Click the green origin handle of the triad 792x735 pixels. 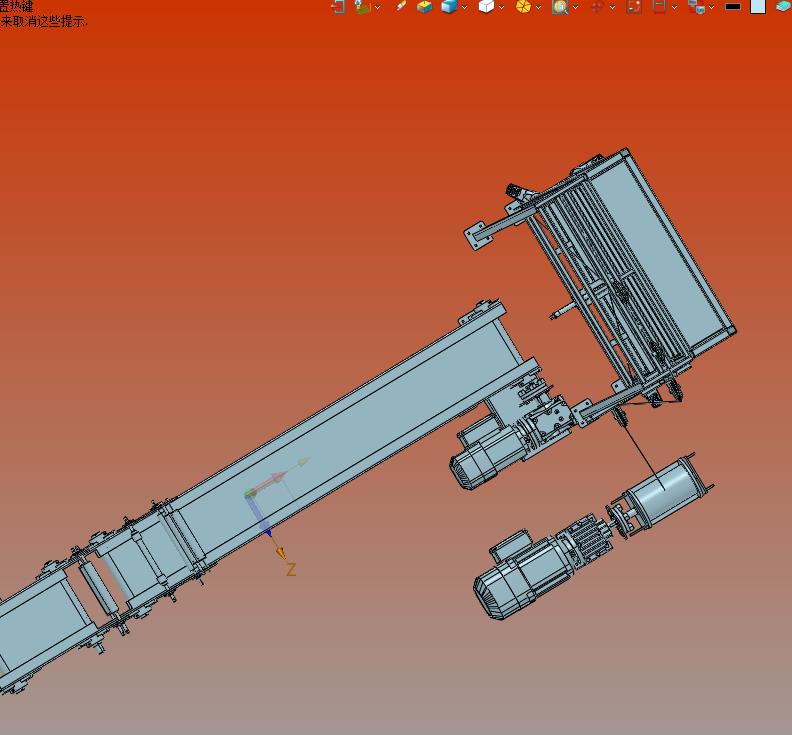(x=250, y=493)
